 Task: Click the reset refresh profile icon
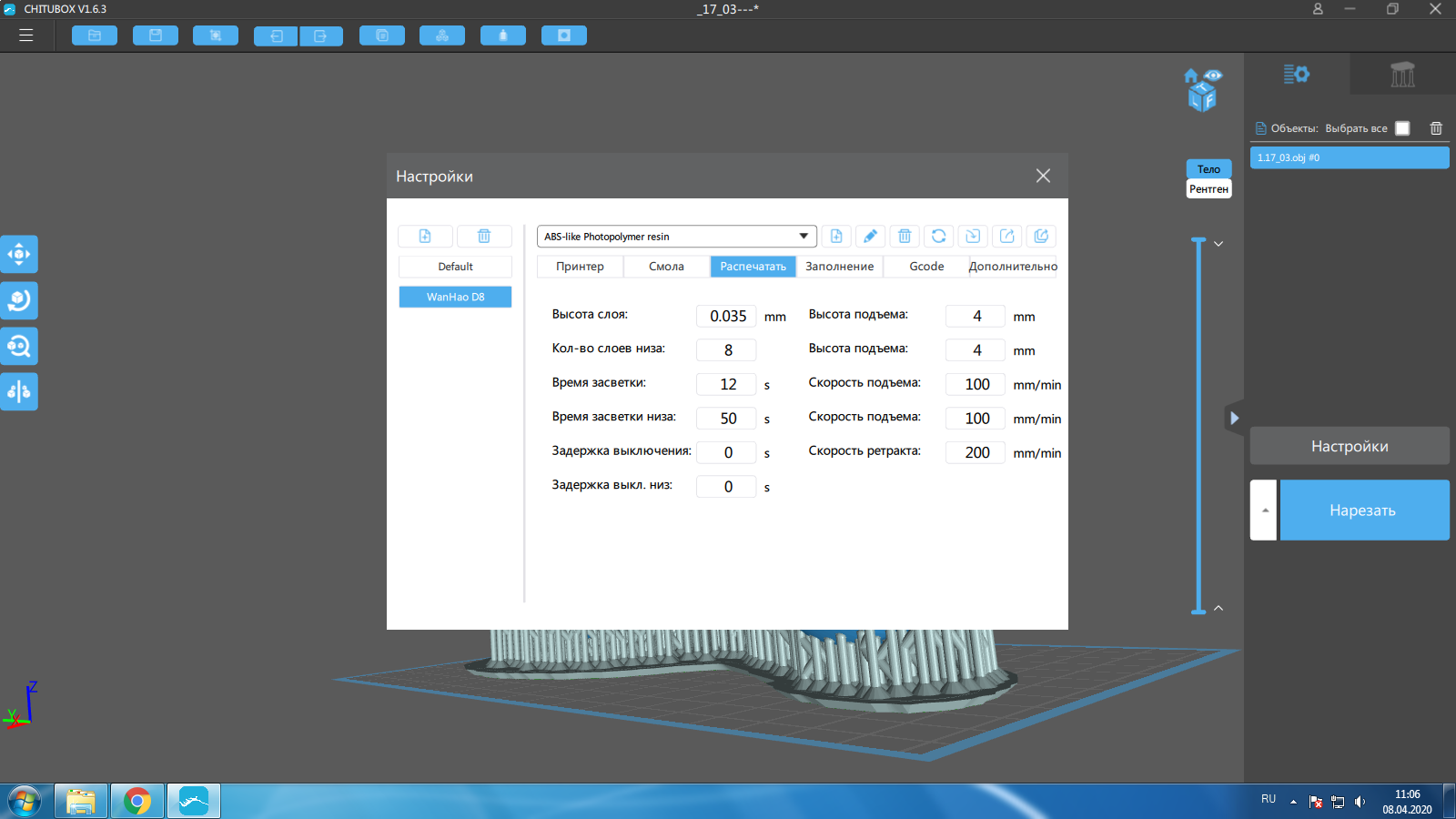coord(938,237)
